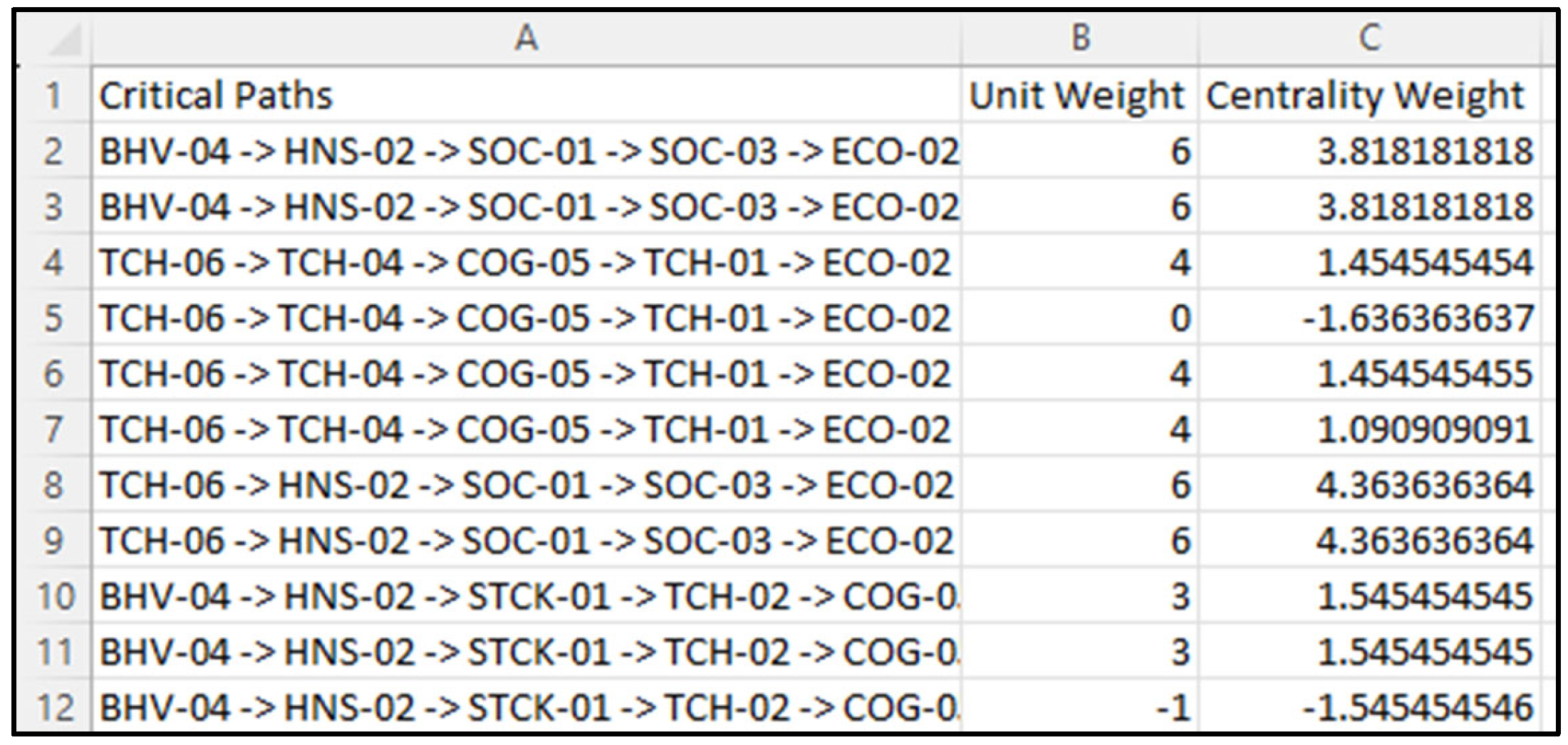Select row 5 header
Viewport: 1568px width, 745px height.
tap(53, 318)
